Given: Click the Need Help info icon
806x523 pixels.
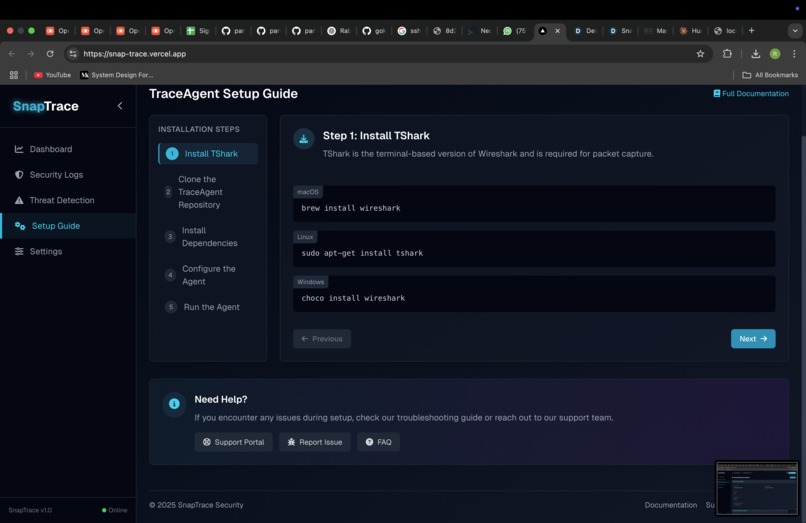Looking at the screenshot, I should coord(174,404).
